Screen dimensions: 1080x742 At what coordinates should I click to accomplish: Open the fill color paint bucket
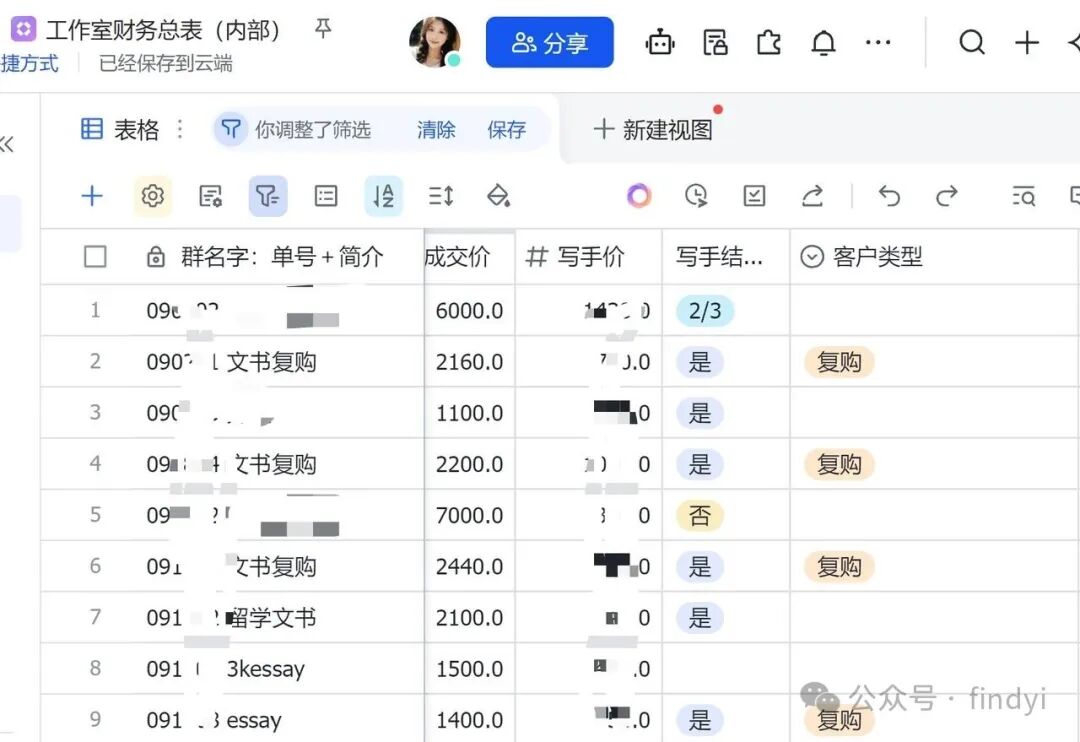coord(498,196)
